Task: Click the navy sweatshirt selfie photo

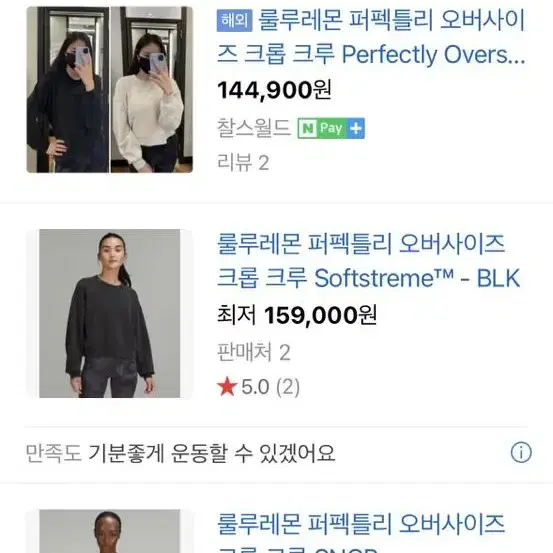Action: (x=68, y=90)
